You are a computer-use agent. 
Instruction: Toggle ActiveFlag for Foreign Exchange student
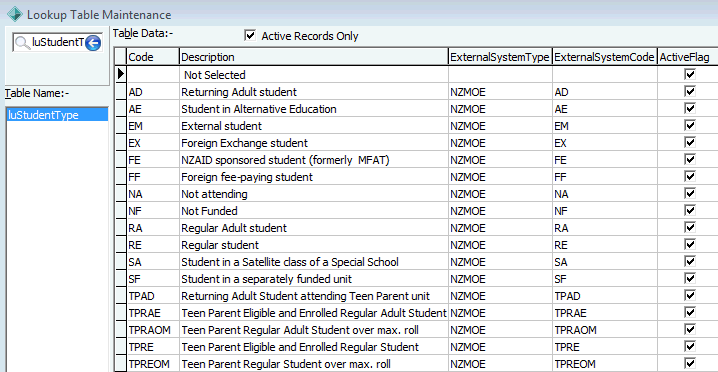pyautogui.click(x=690, y=142)
